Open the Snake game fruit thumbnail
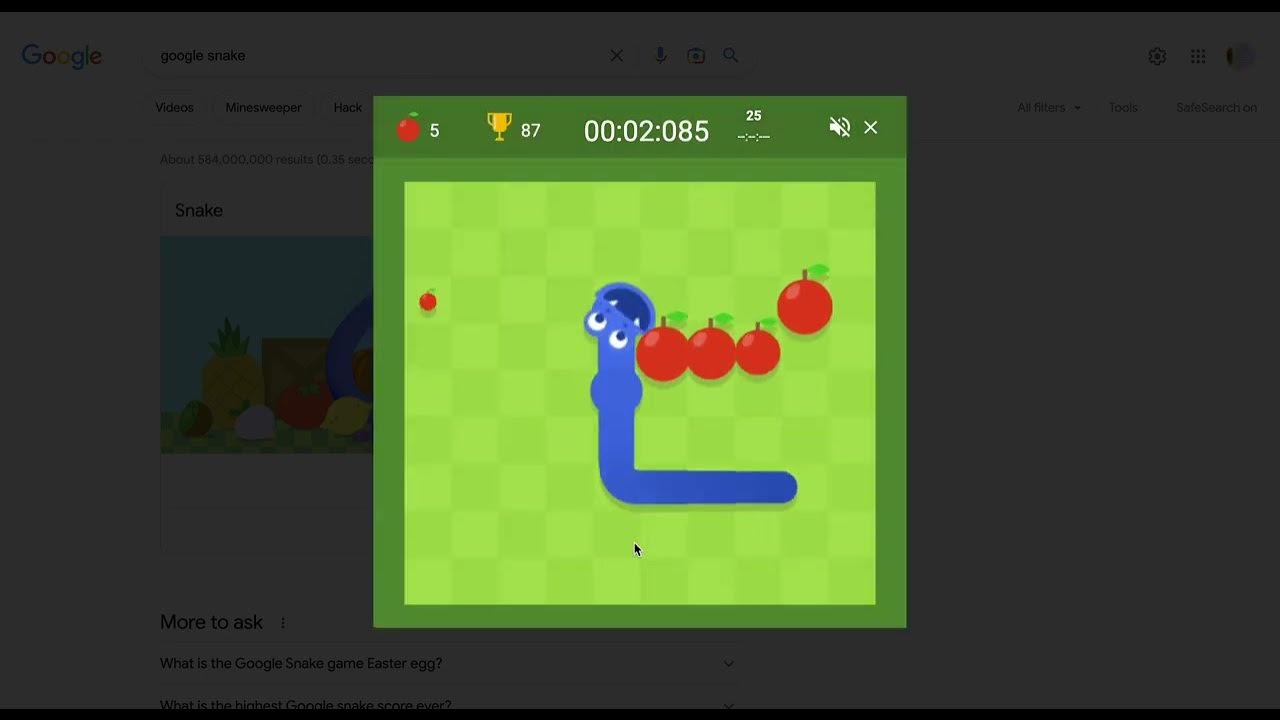This screenshot has width=1280, height=720. (x=267, y=344)
